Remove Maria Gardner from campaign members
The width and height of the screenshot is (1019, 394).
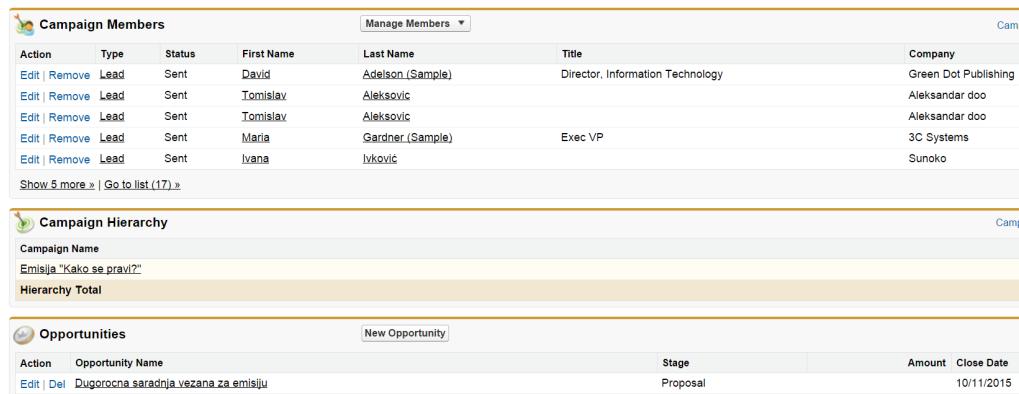tap(70, 138)
